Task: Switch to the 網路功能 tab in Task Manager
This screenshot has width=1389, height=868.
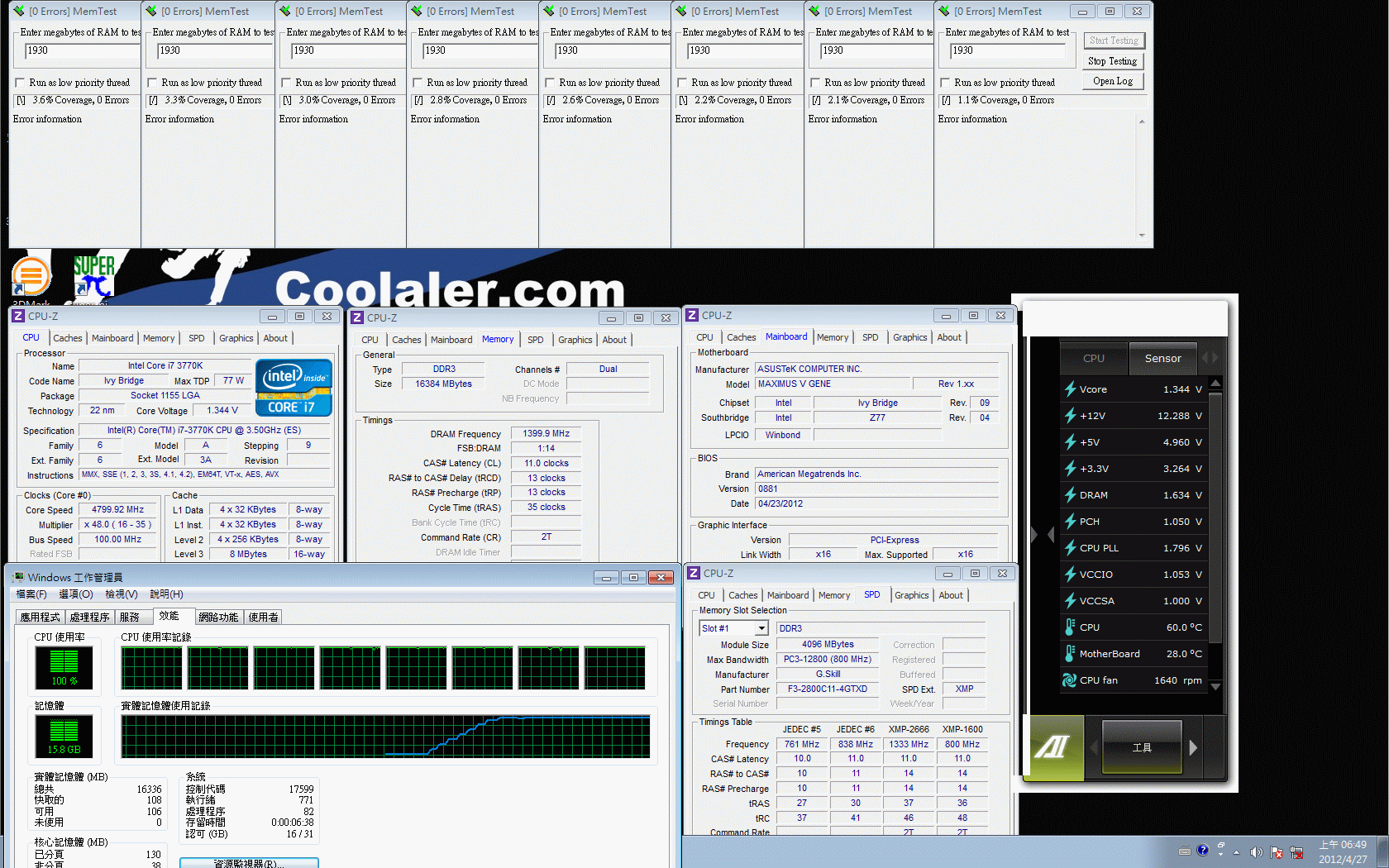Action: point(219,618)
